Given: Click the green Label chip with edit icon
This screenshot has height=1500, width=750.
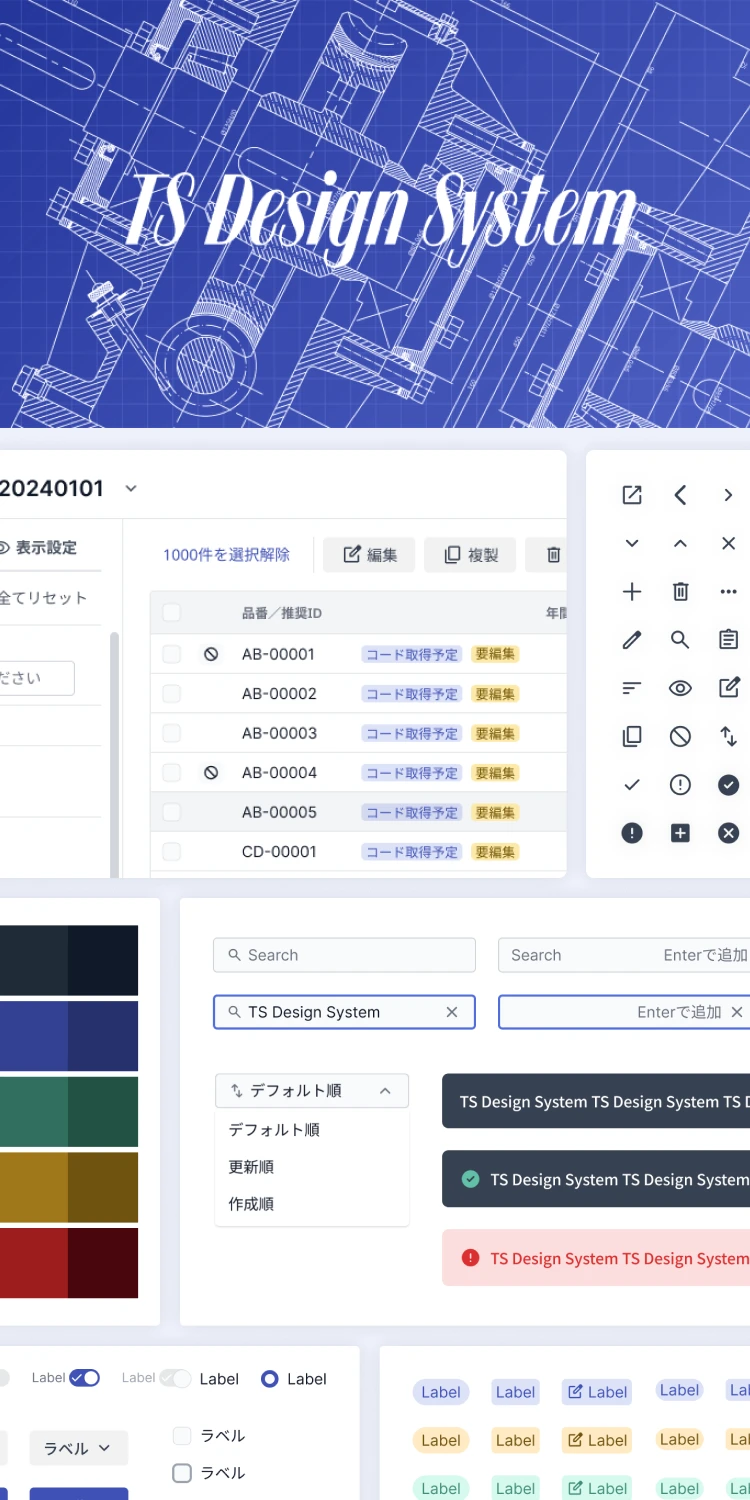Looking at the screenshot, I should [x=597, y=1488].
